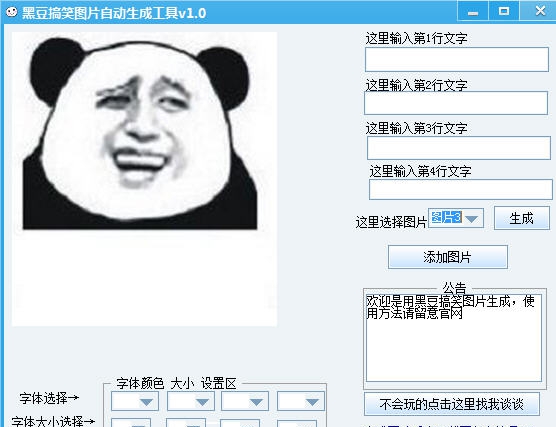Click the 添加图片 button
This screenshot has height=427, width=556.
pyautogui.click(x=447, y=257)
